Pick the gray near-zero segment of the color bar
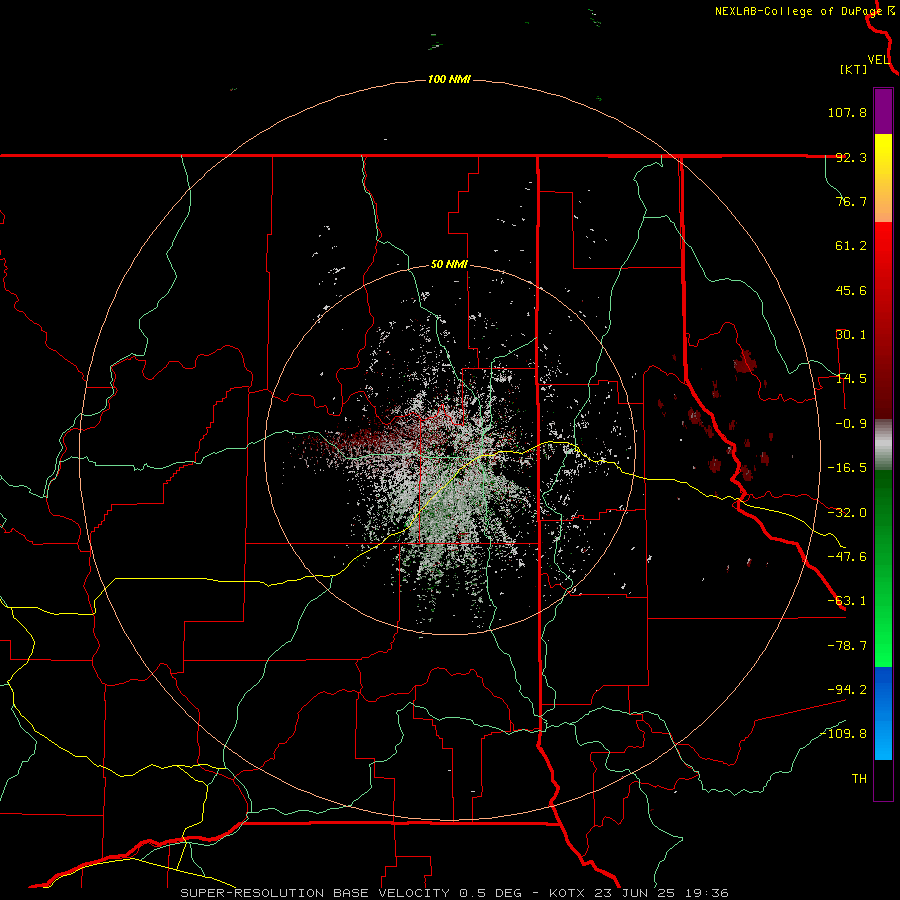900x900 pixels. click(883, 445)
